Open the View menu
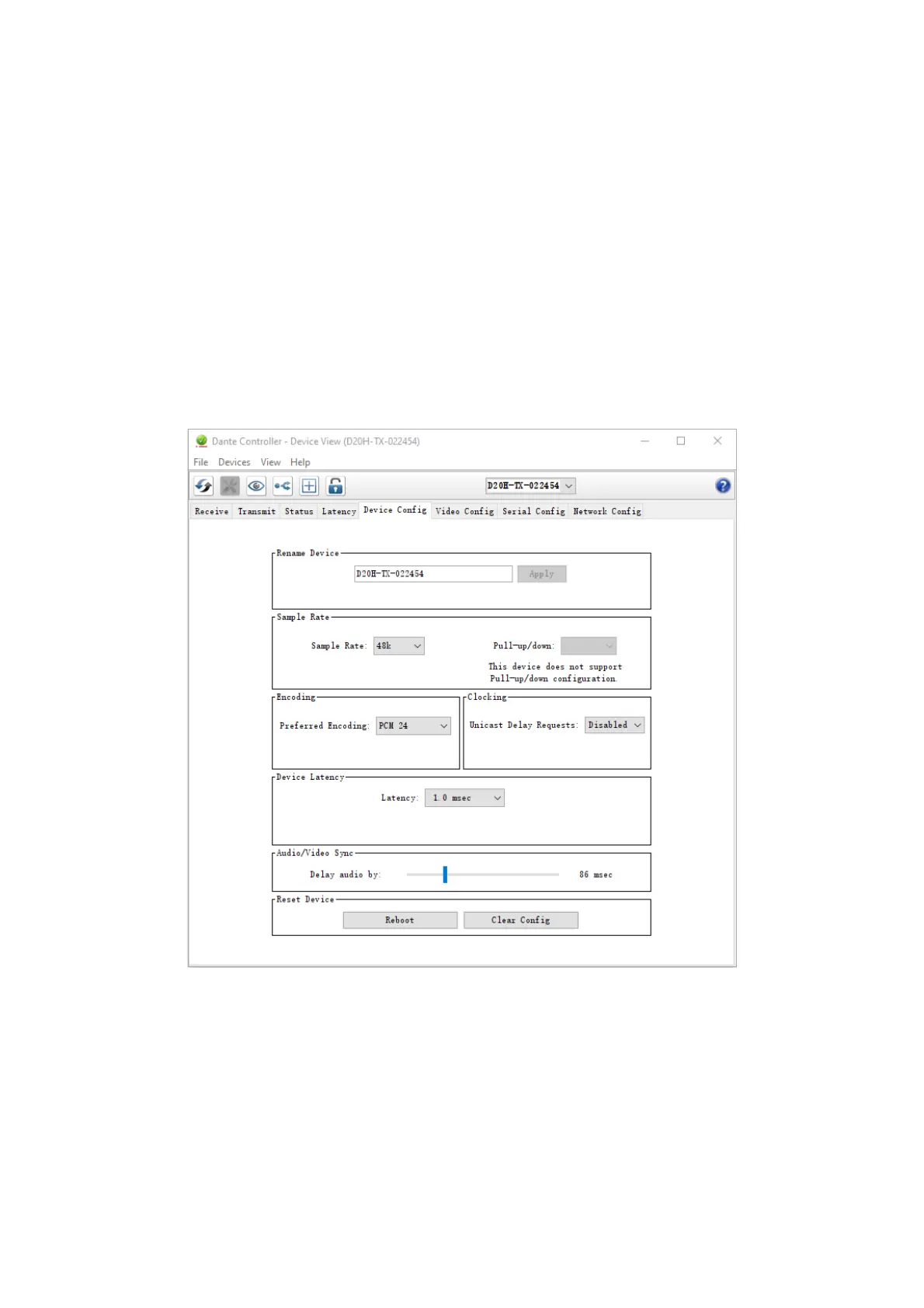This screenshot has height=1308, width=924. [271, 462]
